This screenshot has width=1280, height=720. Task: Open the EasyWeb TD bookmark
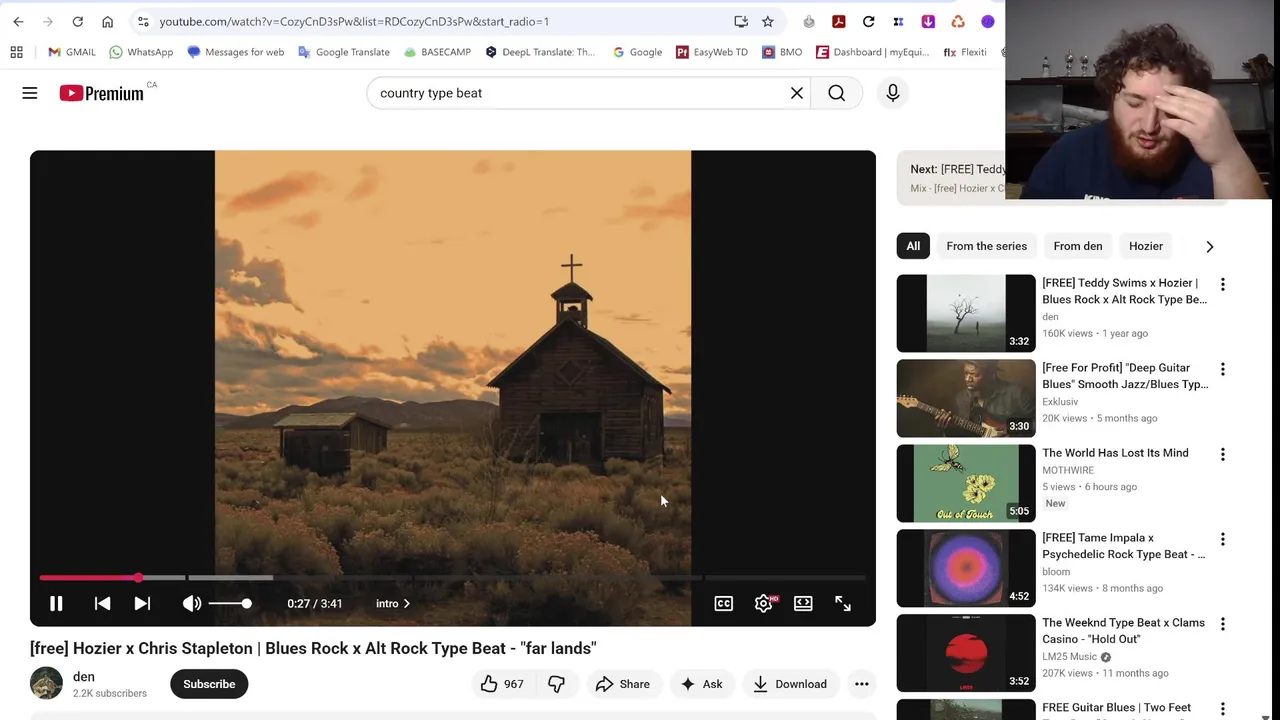coord(712,52)
